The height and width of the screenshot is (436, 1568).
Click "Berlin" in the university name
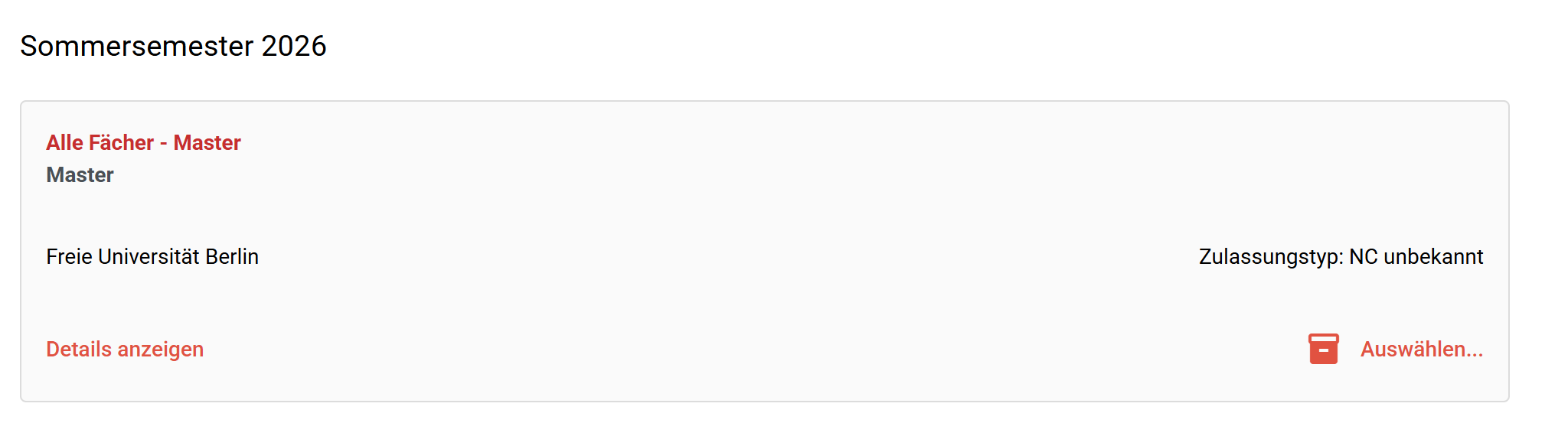pyautogui.click(x=231, y=257)
